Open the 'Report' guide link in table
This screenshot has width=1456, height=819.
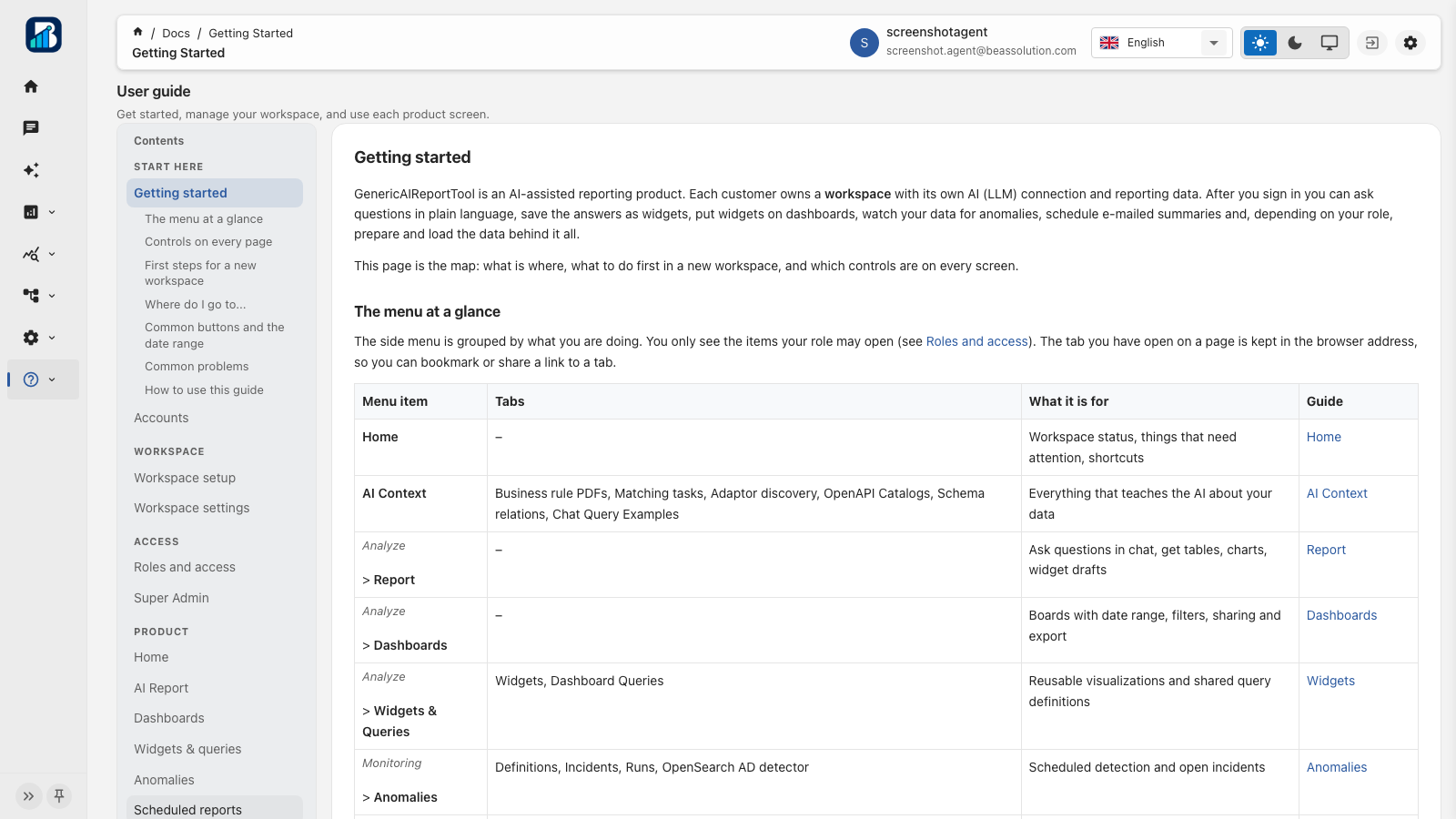pyautogui.click(x=1326, y=550)
